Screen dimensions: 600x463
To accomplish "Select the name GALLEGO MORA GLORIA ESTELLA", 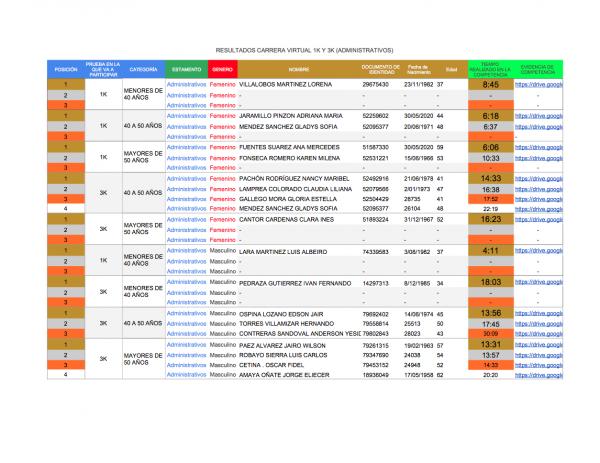I will [x=288, y=199].
